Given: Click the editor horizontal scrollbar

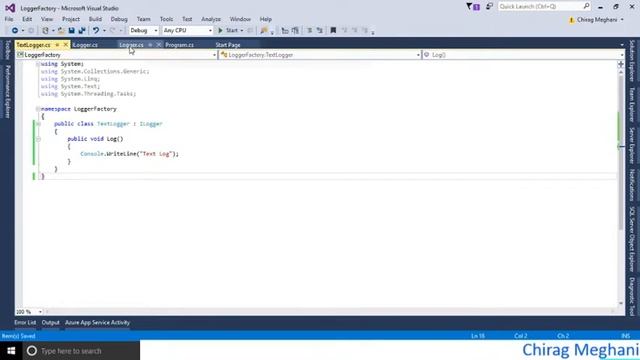Looking at the screenshot, I should pyautogui.click(x=329, y=312).
